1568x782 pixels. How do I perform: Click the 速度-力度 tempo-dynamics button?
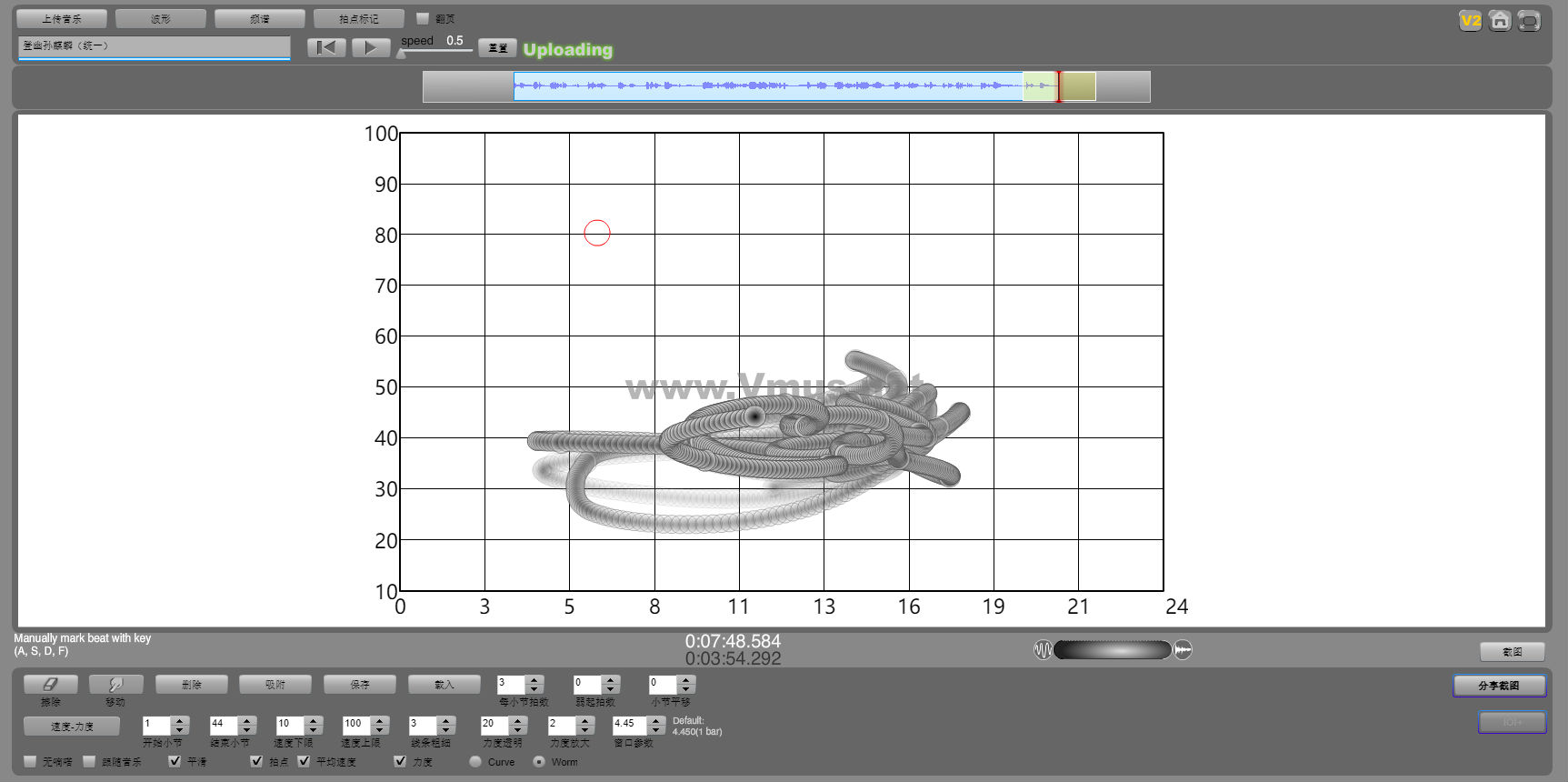[x=72, y=726]
